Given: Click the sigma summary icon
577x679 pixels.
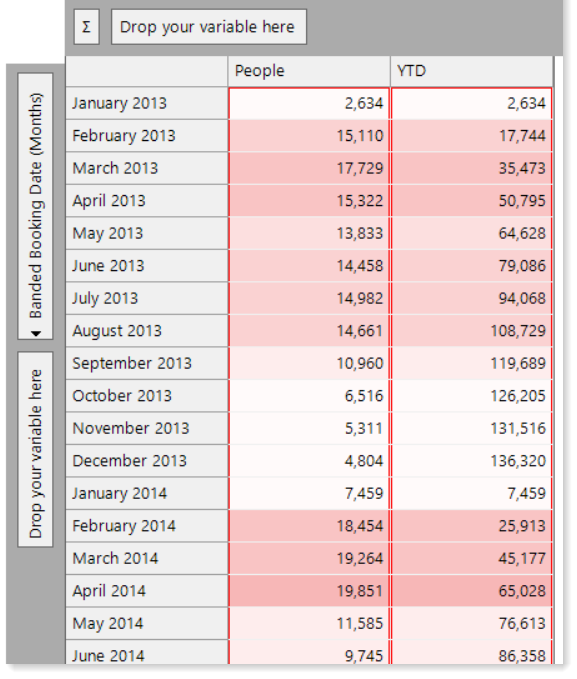Looking at the screenshot, I should pos(87,27).
